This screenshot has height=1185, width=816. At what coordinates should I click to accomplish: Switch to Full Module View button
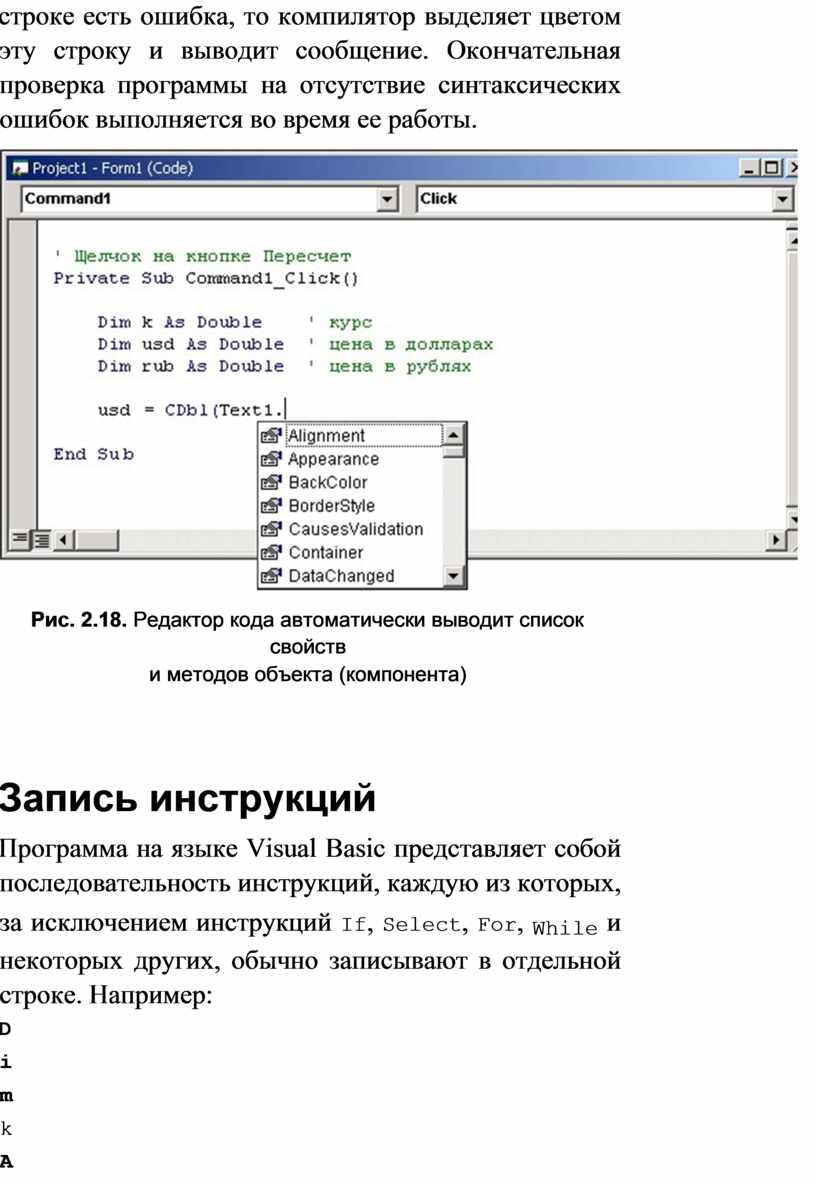[42, 540]
